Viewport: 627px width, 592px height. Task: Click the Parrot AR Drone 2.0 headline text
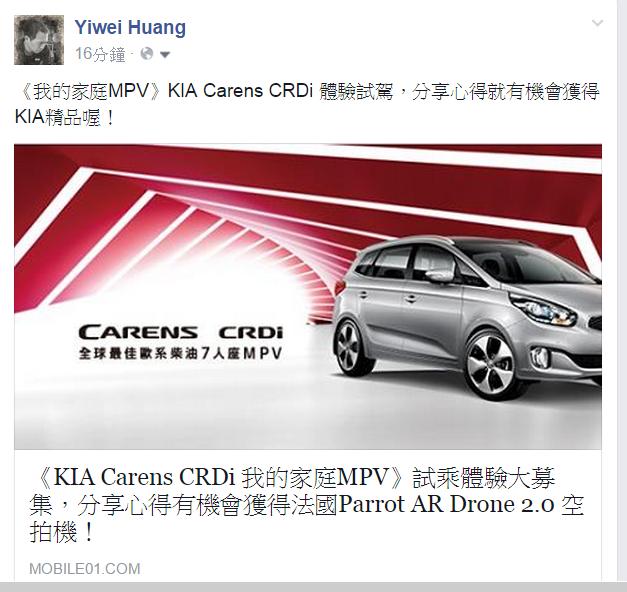tap(446, 504)
